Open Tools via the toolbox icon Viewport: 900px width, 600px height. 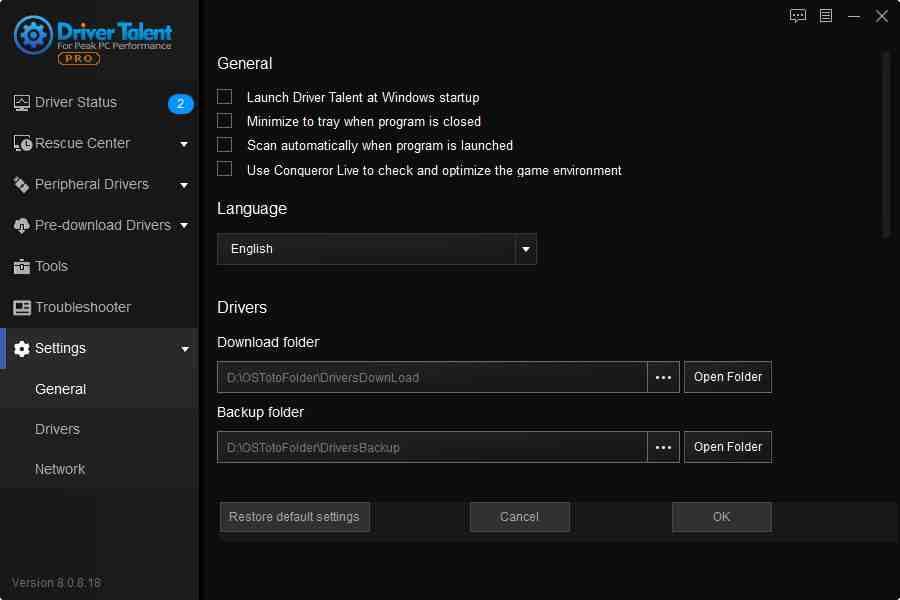(x=22, y=267)
